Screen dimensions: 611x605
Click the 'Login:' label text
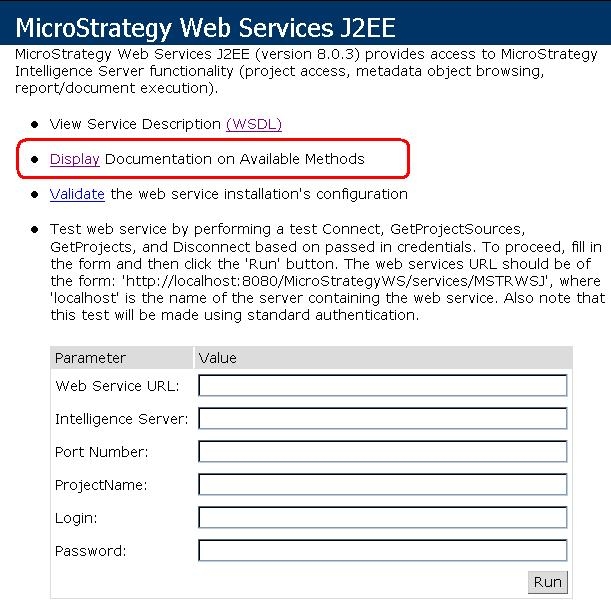click(x=76, y=518)
